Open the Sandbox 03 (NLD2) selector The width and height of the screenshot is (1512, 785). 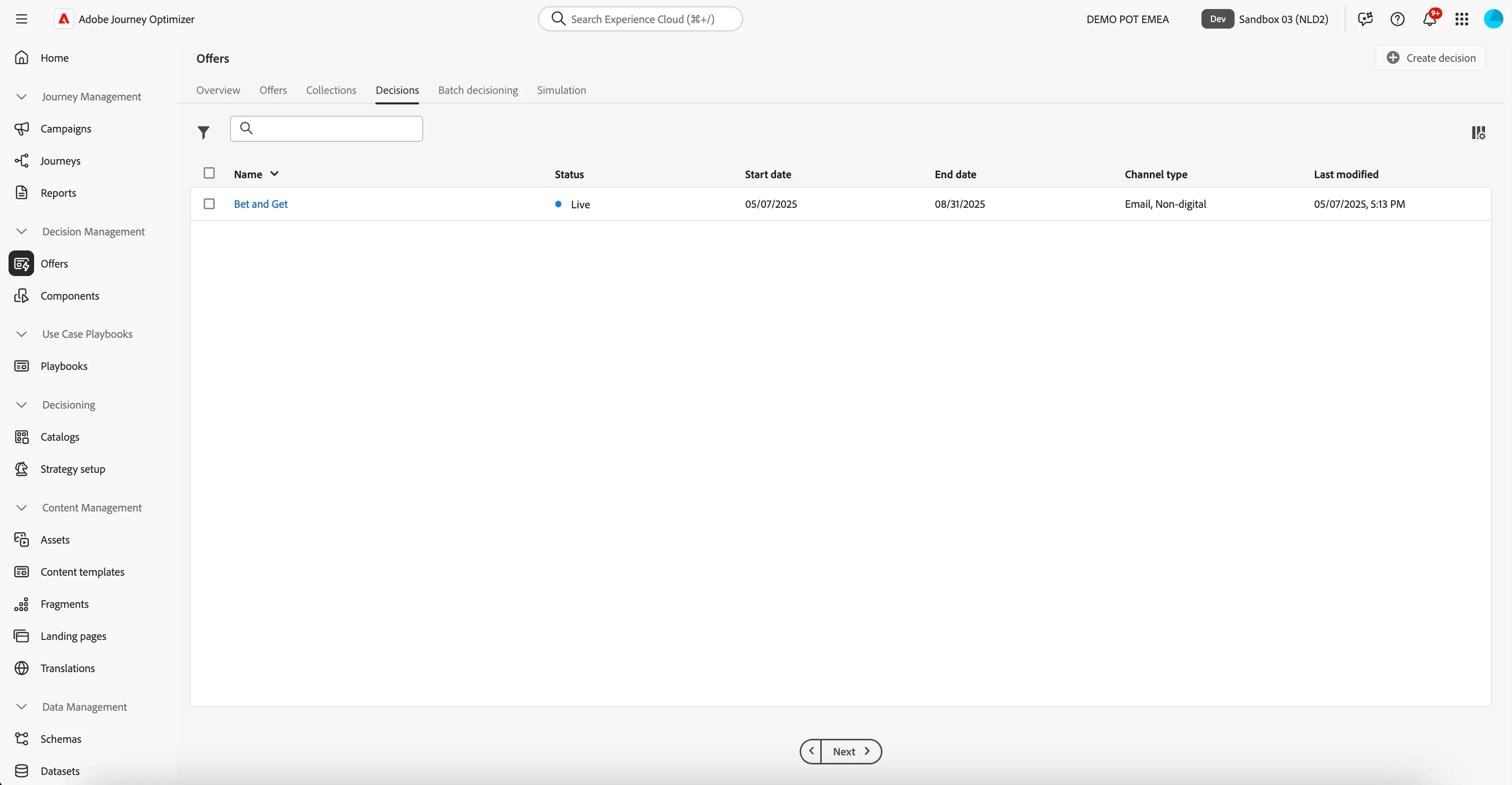[1264, 19]
